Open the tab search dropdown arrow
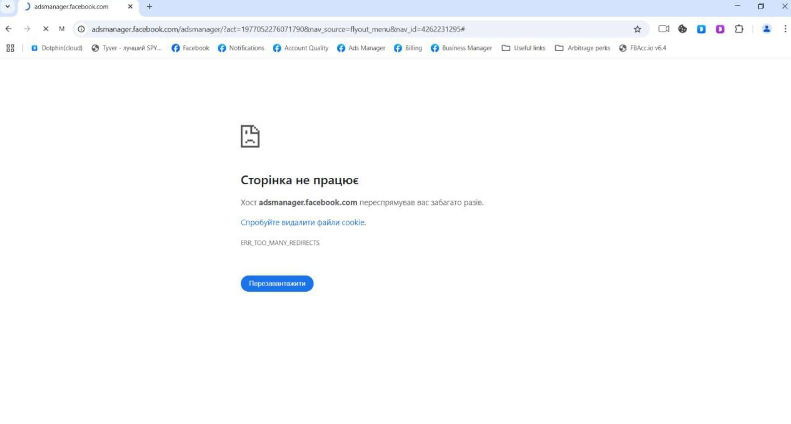The width and height of the screenshot is (791, 424). tap(8, 7)
